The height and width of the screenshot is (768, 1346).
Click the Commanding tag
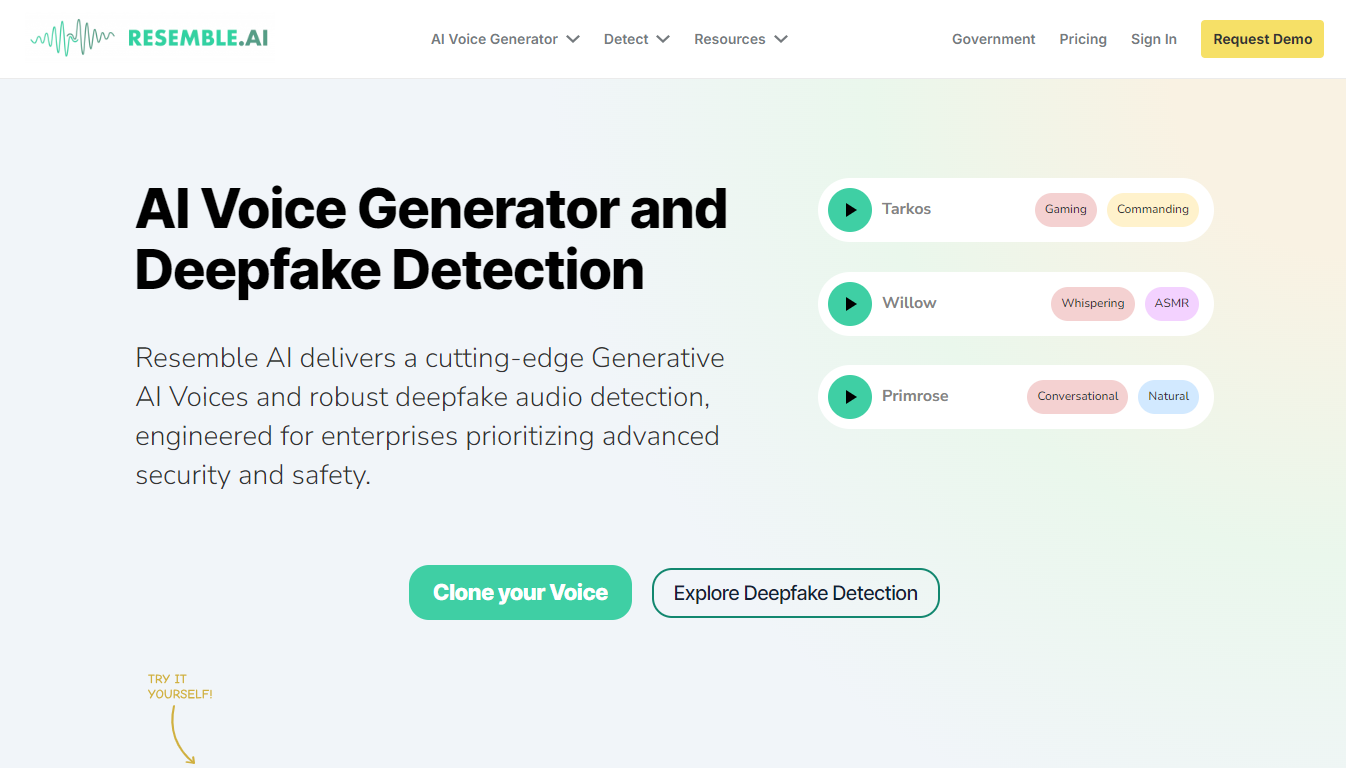[1152, 210]
